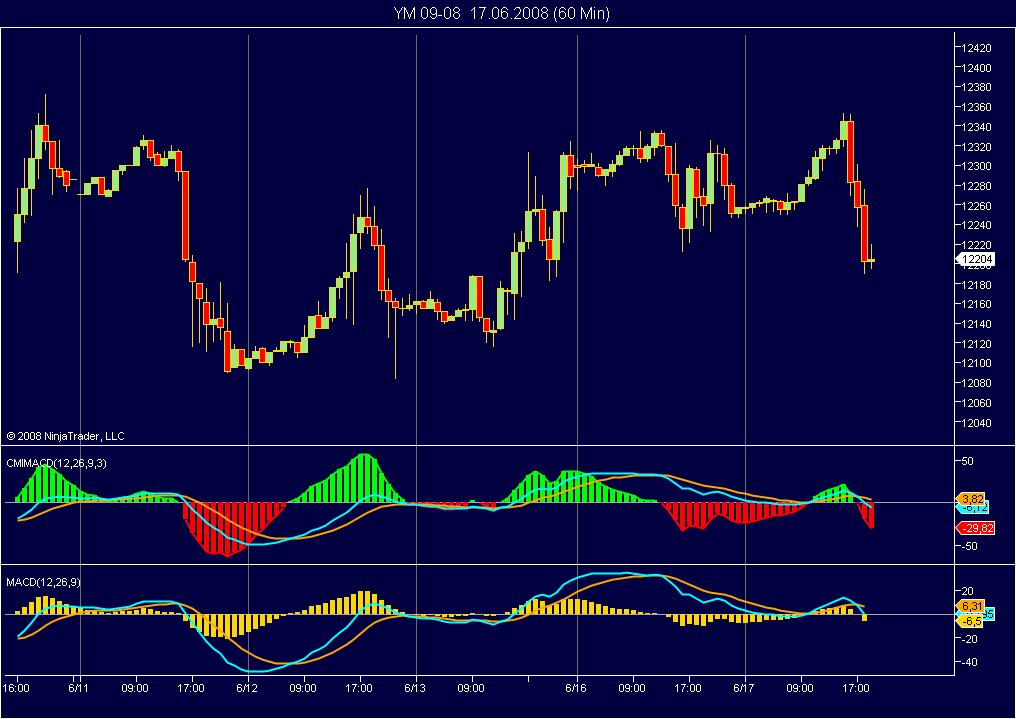Click the current price marker 12204
This screenshot has width=1016, height=719.
[x=976, y=260]
